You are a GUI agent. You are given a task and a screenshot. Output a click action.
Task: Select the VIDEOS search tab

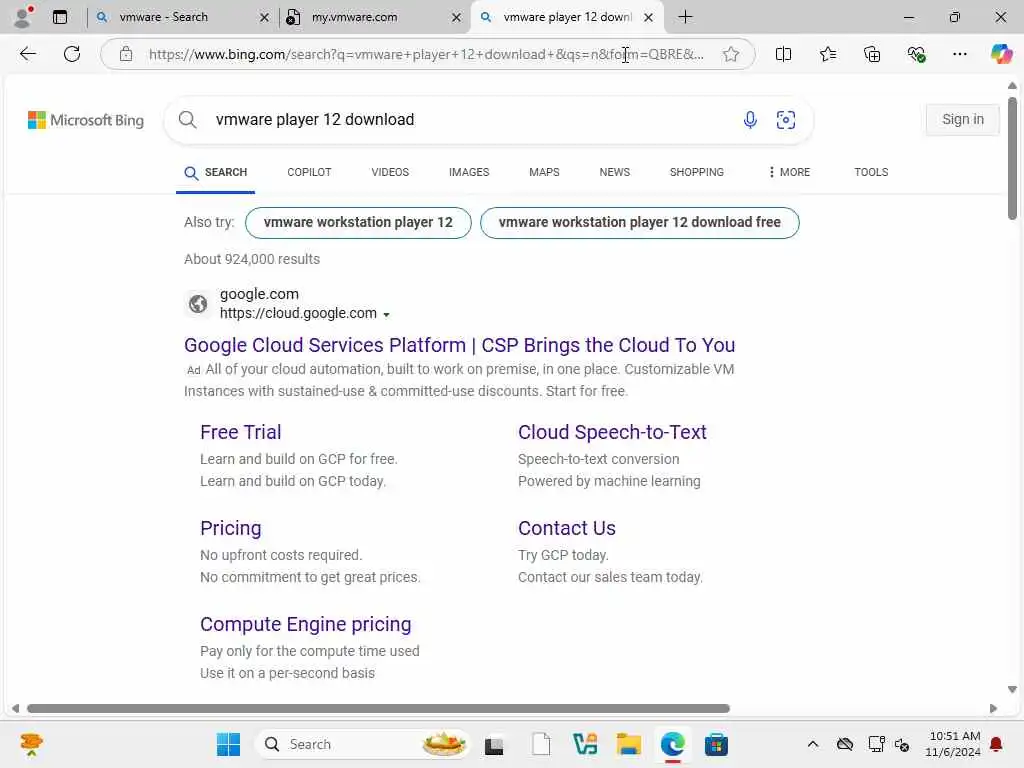pyautogui.click(x=390, y=172)
